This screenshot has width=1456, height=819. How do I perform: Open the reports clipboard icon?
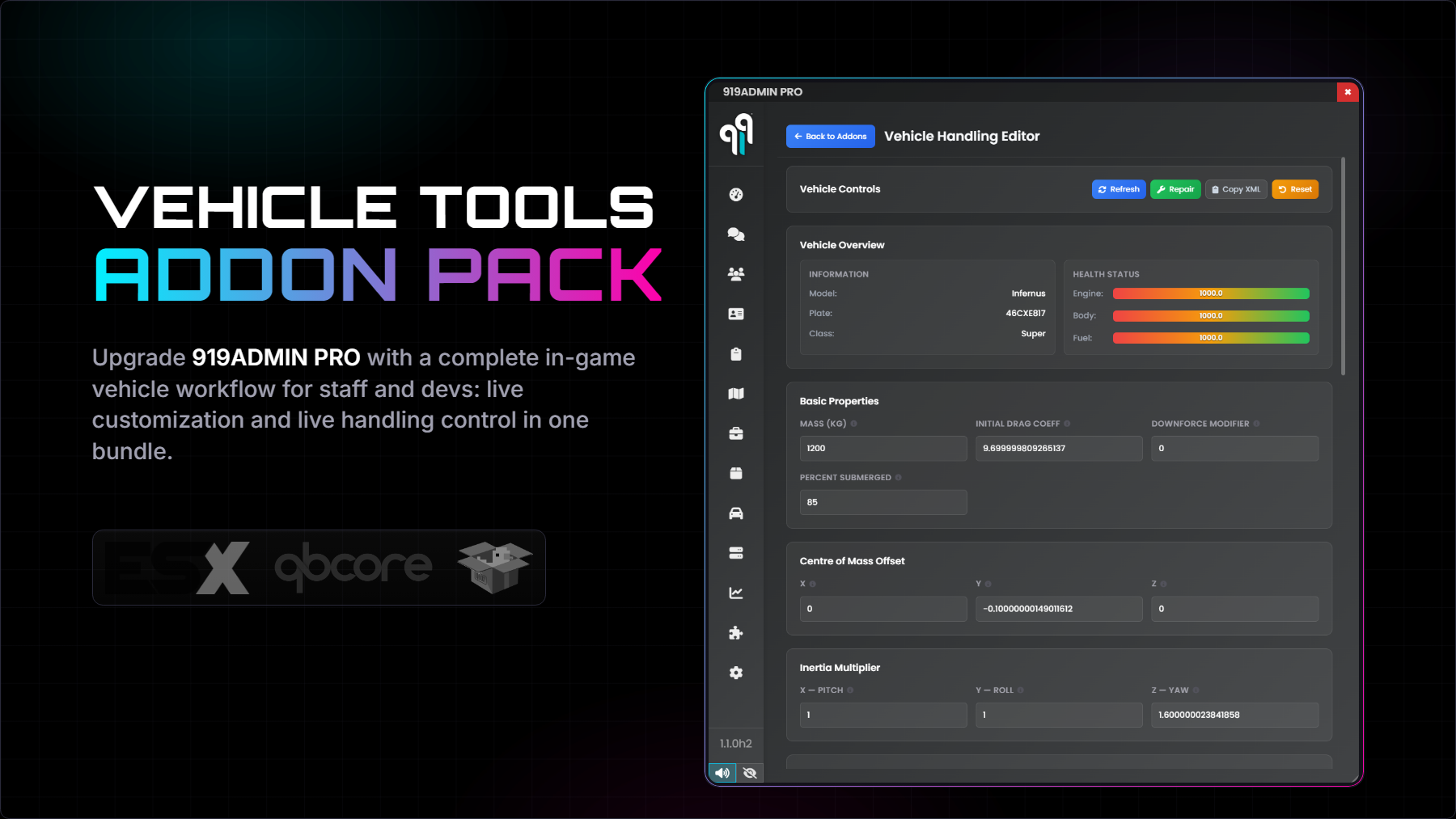click(735, 353)
